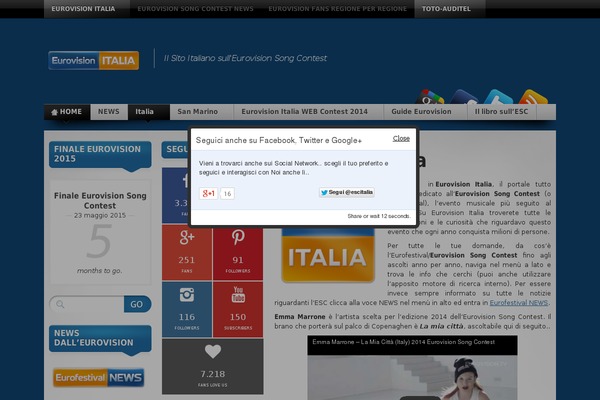The width and height of the screenshot is (600, 400).
Task: Click the GO search button
Action: click(x=137, y=304)
